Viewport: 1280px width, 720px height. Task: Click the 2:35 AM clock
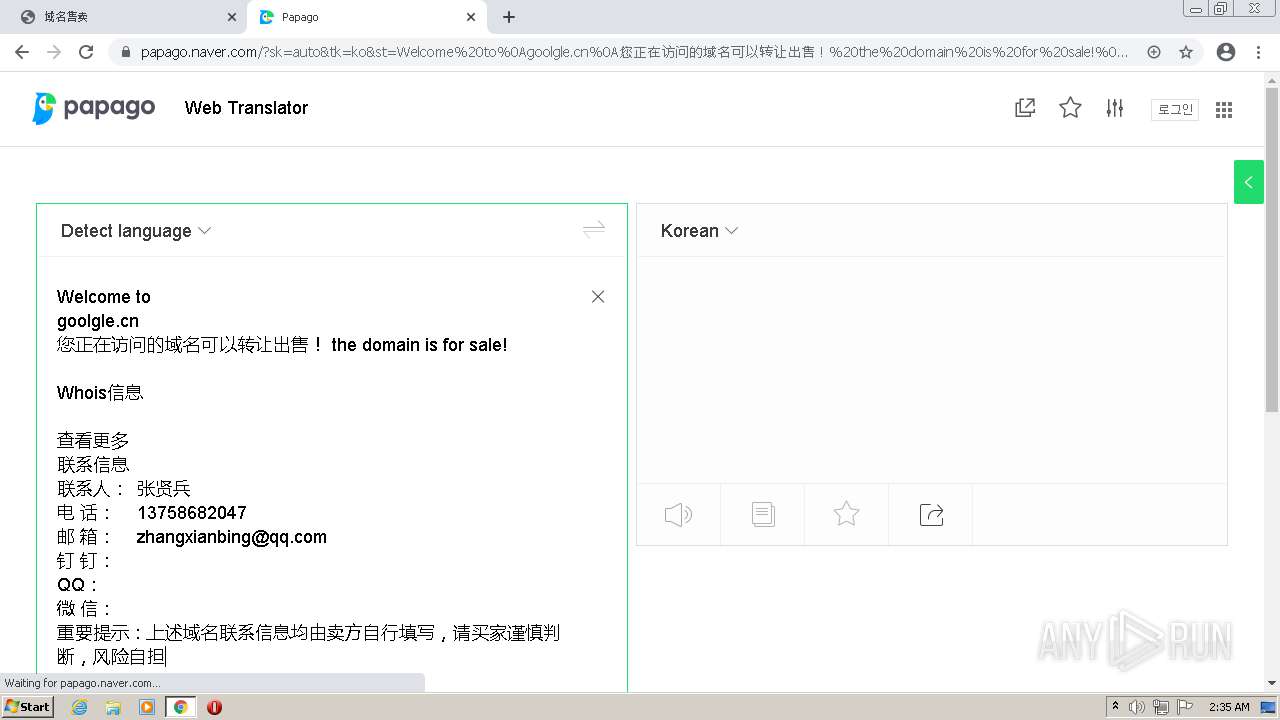click(x=1229, y=707)
